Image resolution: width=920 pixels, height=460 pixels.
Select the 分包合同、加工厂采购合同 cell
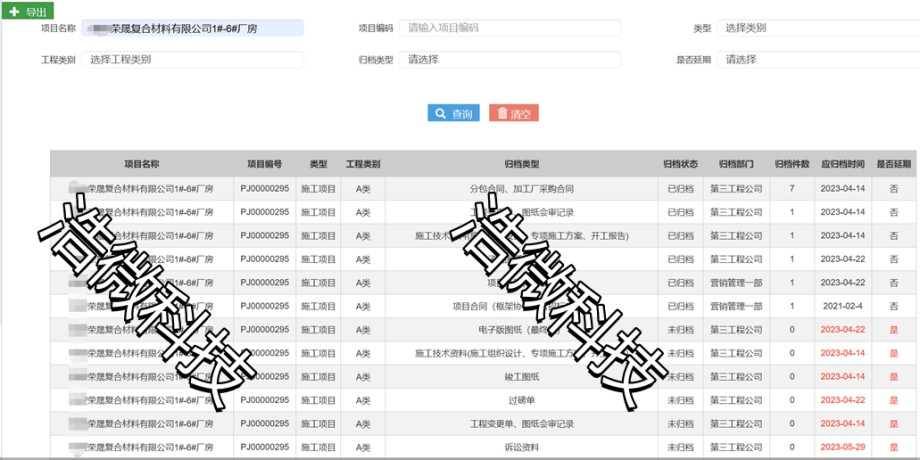522,189
